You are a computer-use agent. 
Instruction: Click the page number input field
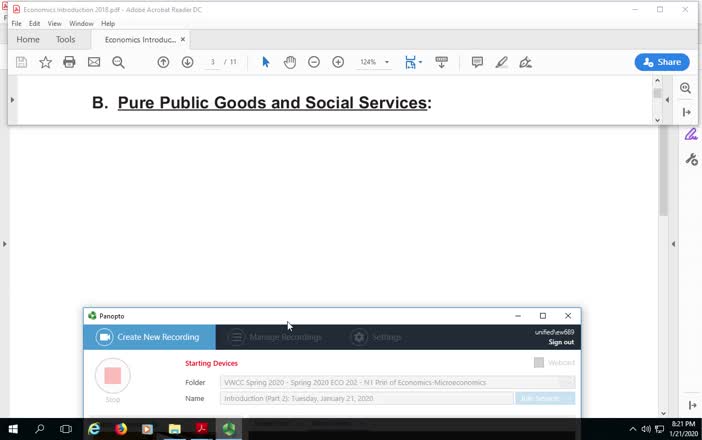(212, 62)
